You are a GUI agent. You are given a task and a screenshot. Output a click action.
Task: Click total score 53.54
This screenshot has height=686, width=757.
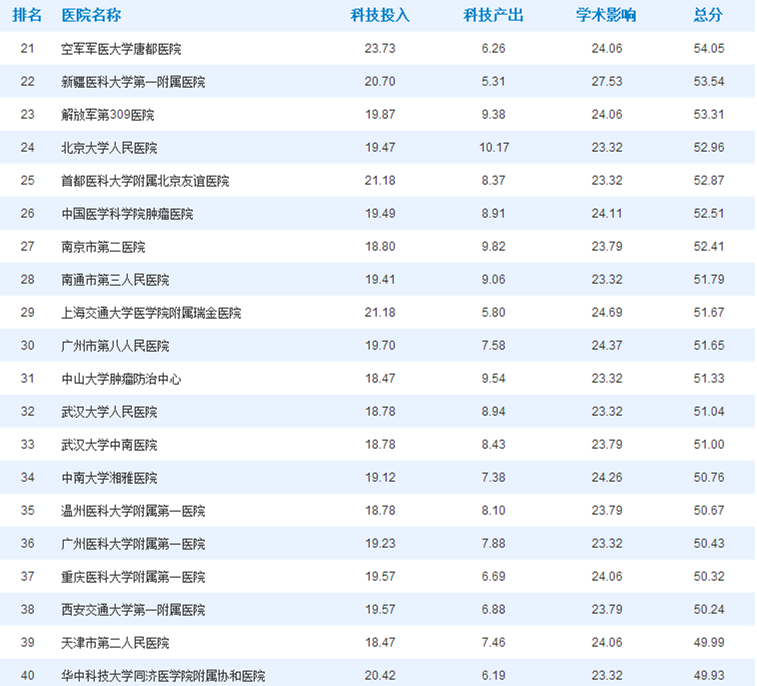[x=709, y=81]
